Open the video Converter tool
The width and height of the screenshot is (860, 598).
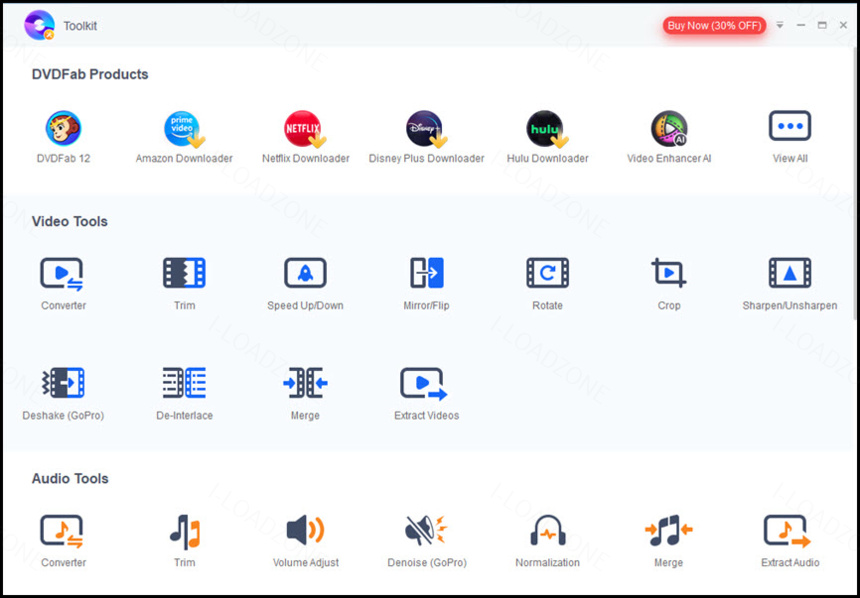point(62,274)
